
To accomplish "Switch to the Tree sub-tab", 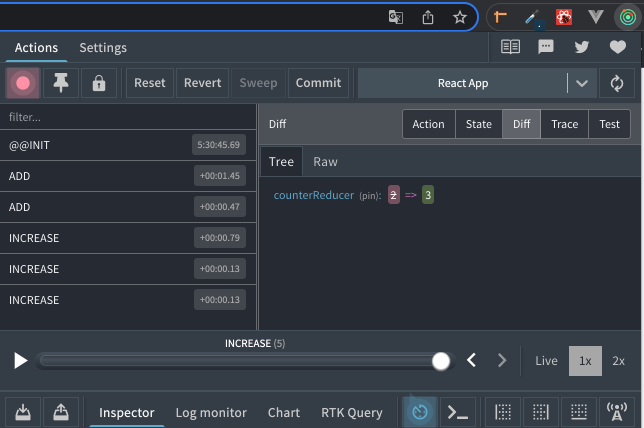I will (281, 161).
